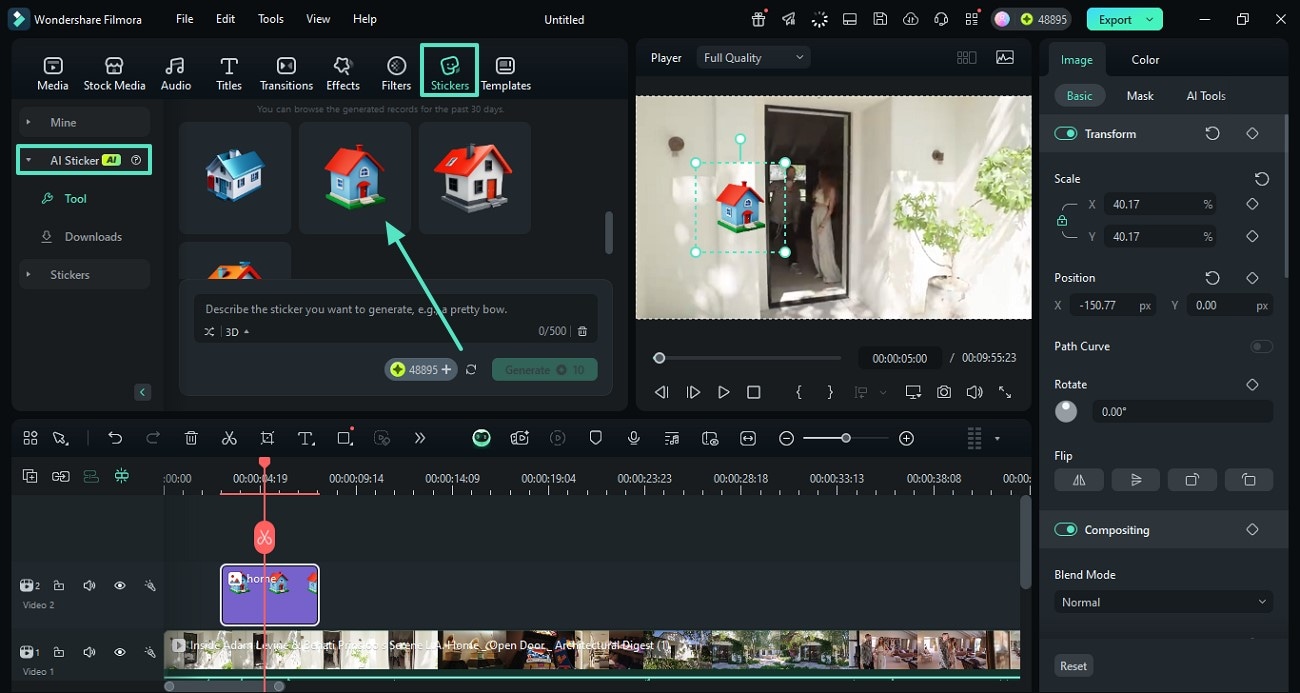
Task: Switch to the Mask tab
Action: pos(1140,96)
